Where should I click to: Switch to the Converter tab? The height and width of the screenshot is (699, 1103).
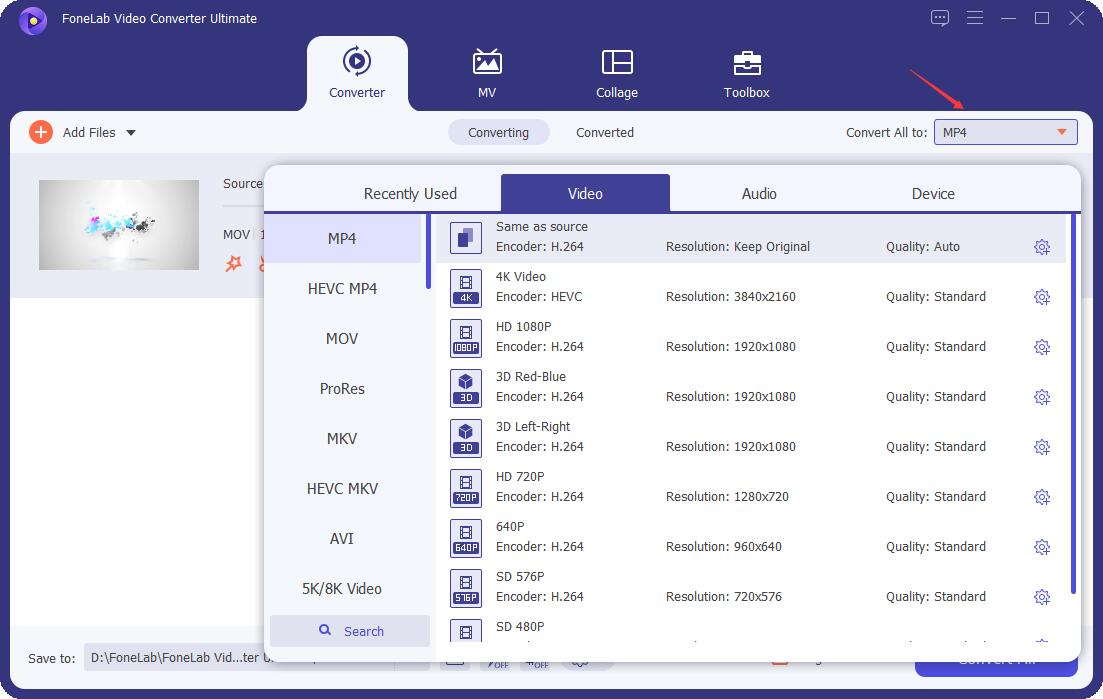tap(357, 73)
